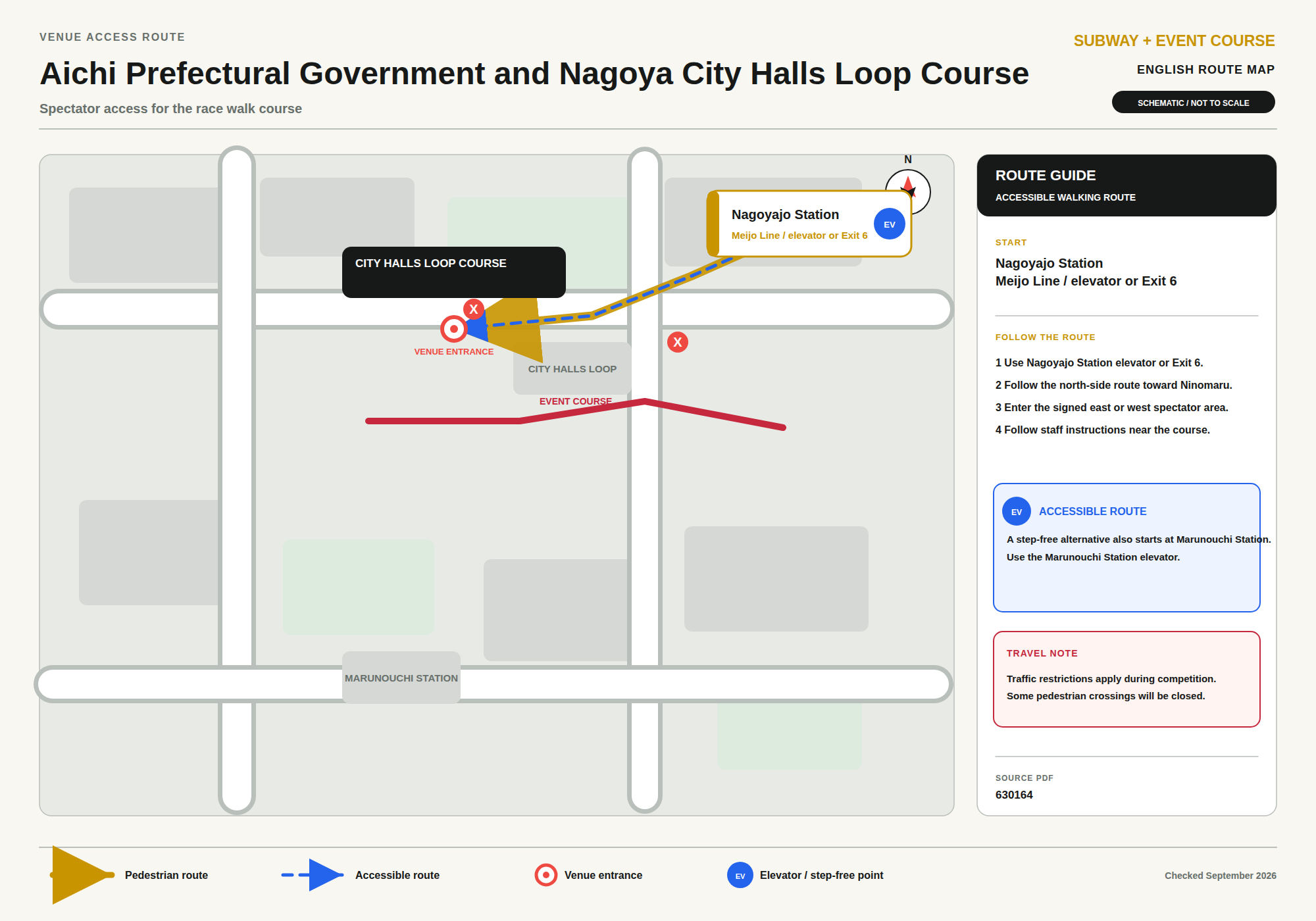The height and width of the screenshot is (921, 1316).
Task: Click the source PDF number 630164
Action: (1014, 795)
